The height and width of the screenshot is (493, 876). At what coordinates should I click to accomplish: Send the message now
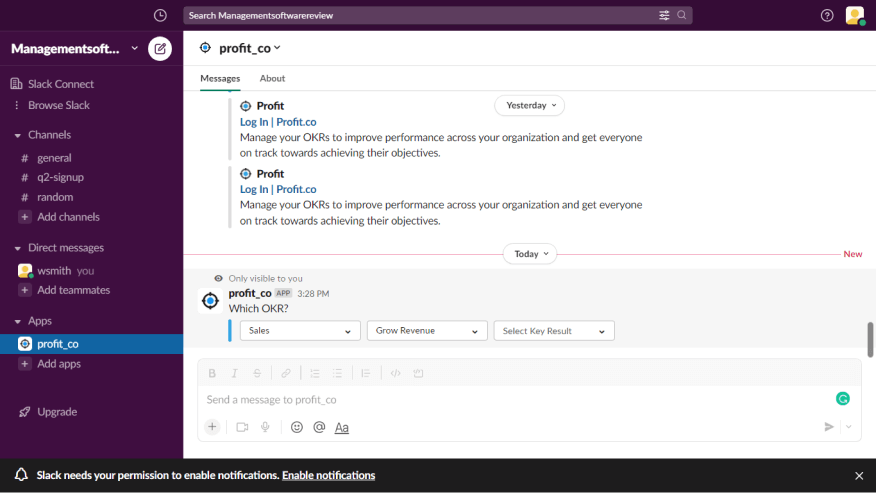829,427
